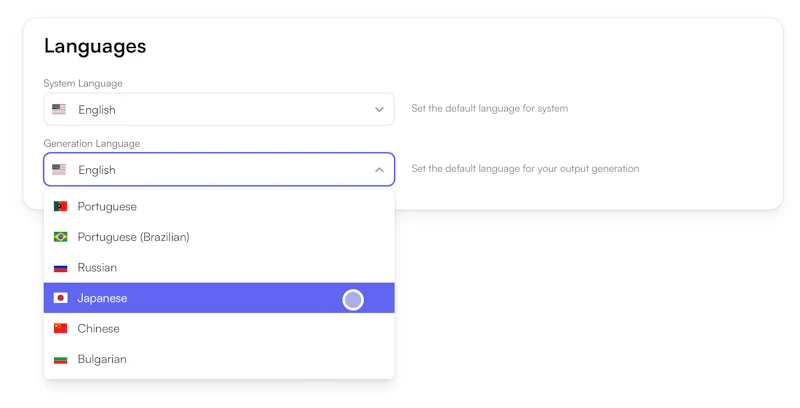
Task: Choose Portuguese (Brazilian) option
Action: pos(133,237)
